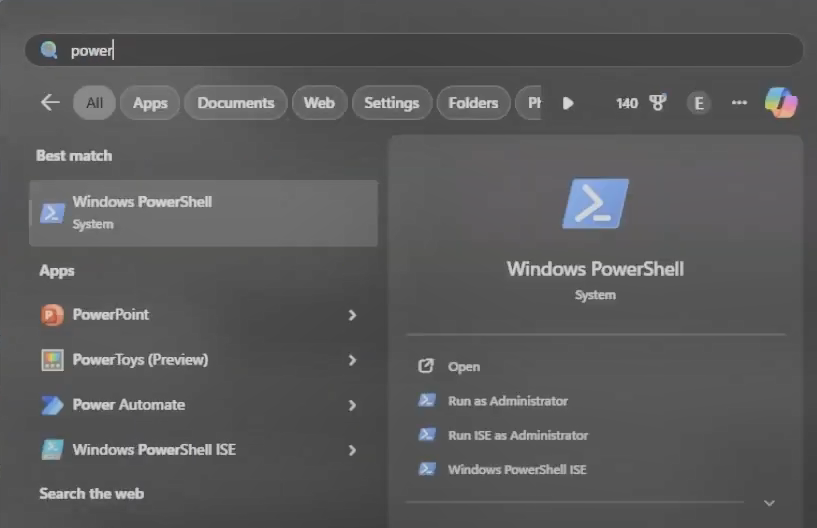Click the PowerShell icon in best match
The image size is (817, 528).
(x=53, y=213)
